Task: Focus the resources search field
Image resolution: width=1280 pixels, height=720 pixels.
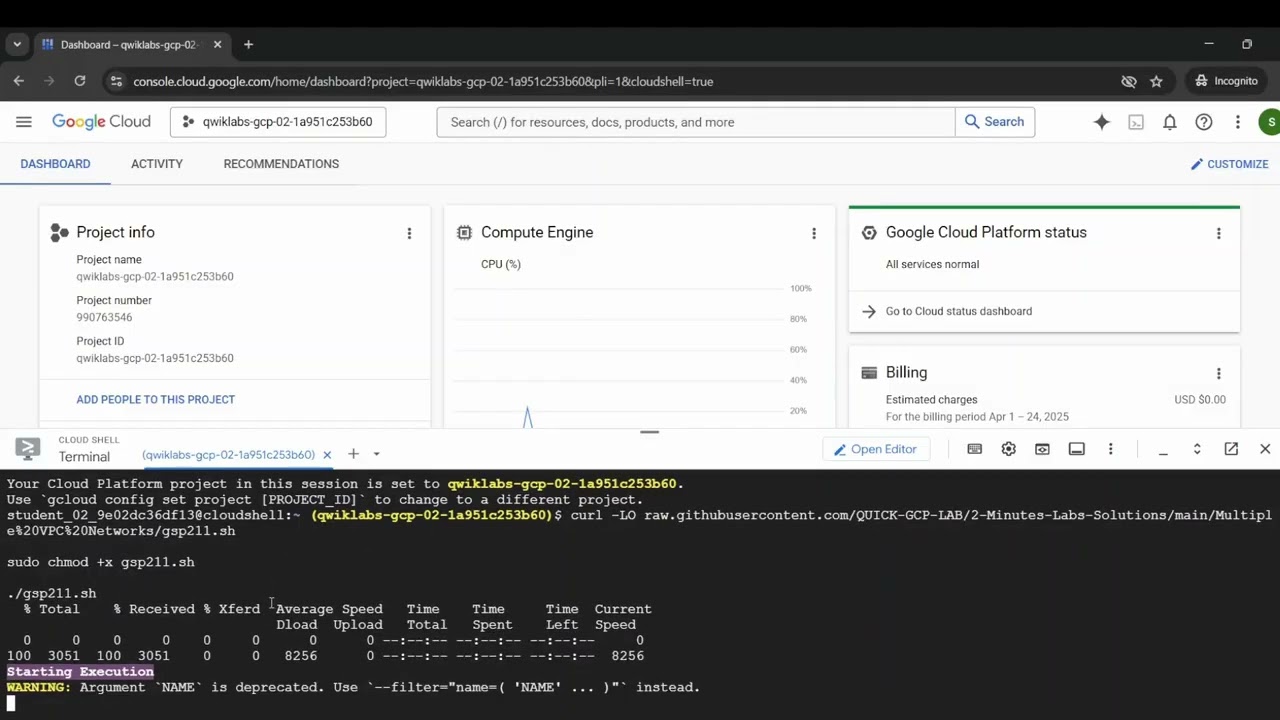Action: click(696, 122)
